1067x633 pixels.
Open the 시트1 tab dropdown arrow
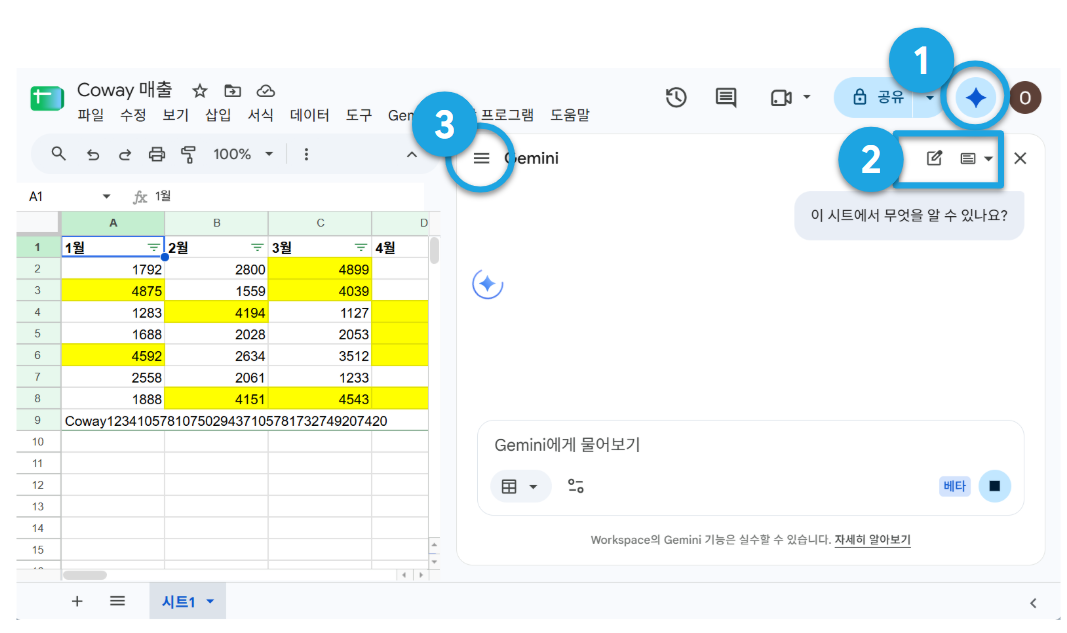[x=210, y=601]
